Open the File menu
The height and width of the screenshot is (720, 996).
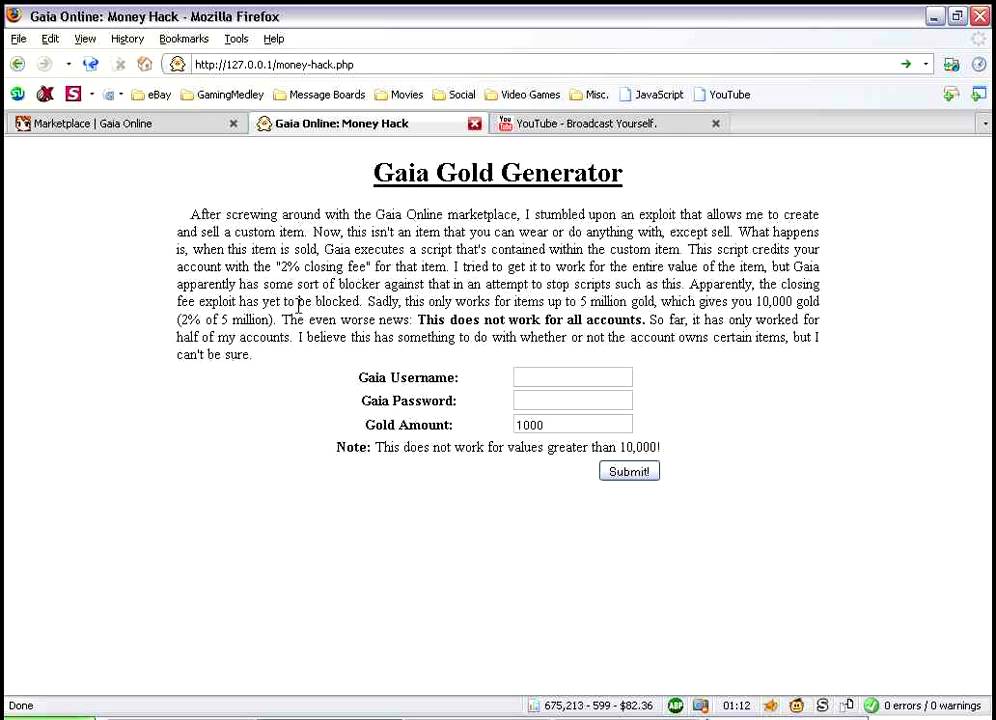pos(18,39)
